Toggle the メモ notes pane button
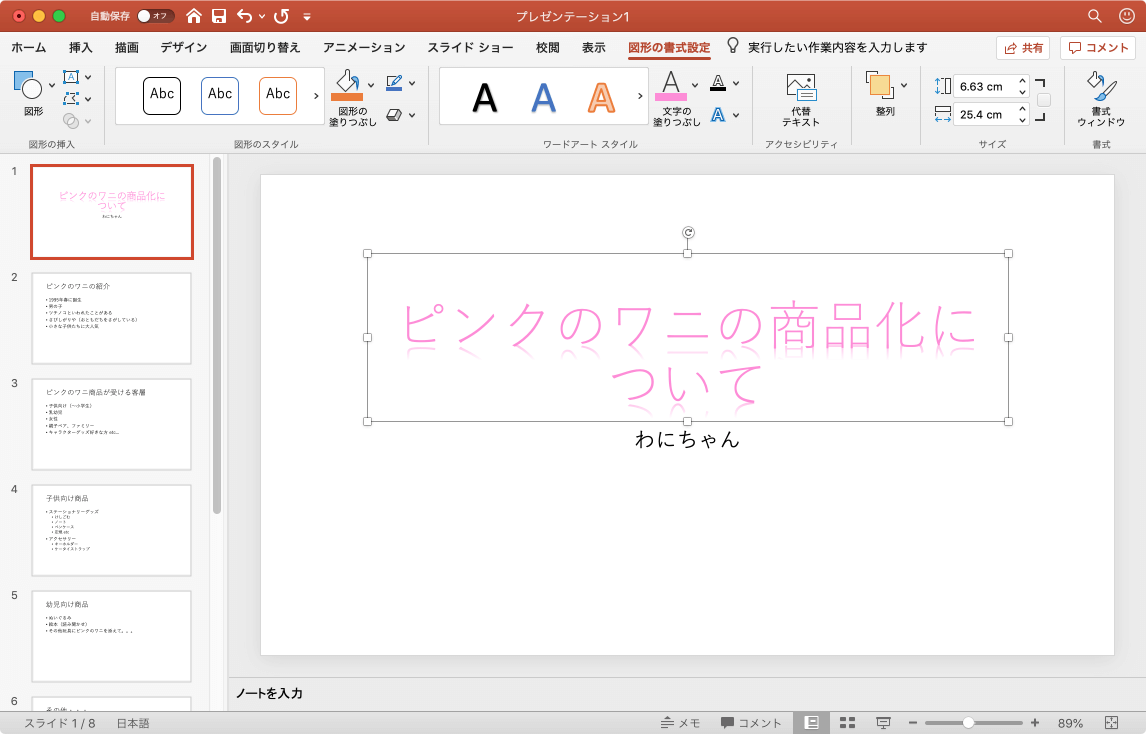This screenshot has width=1146, height=734. pos(680,723)
